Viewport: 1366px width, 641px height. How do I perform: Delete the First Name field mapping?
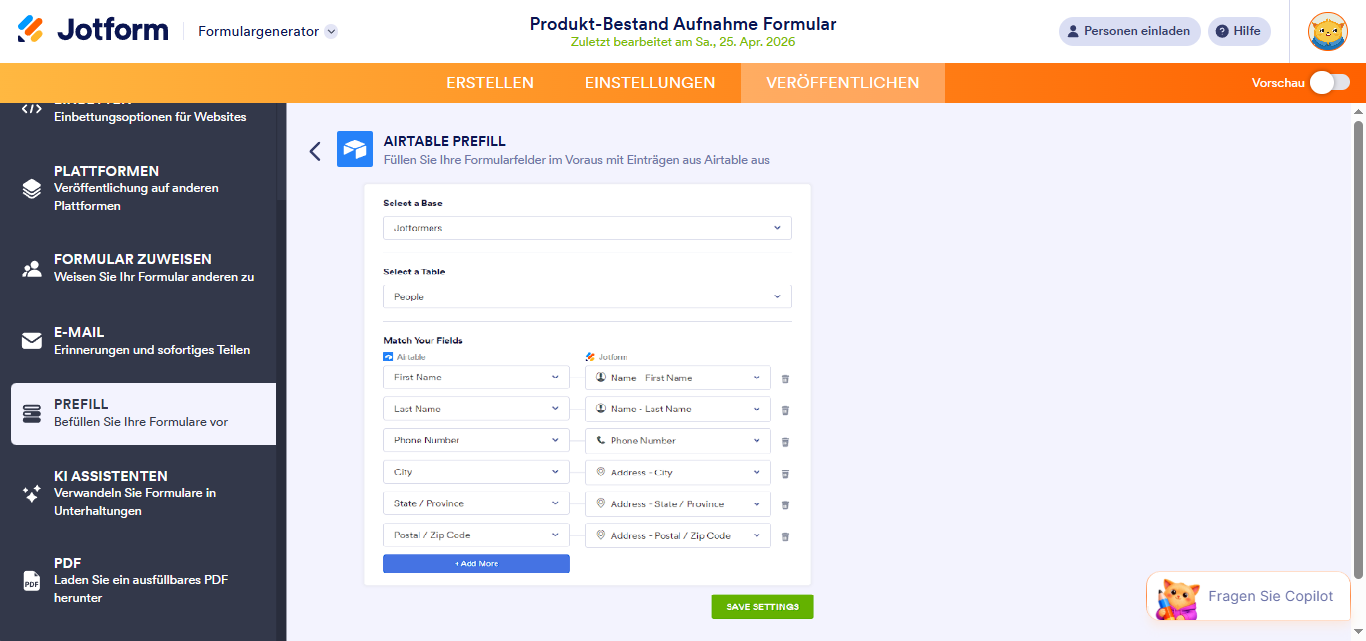(785, 378)
